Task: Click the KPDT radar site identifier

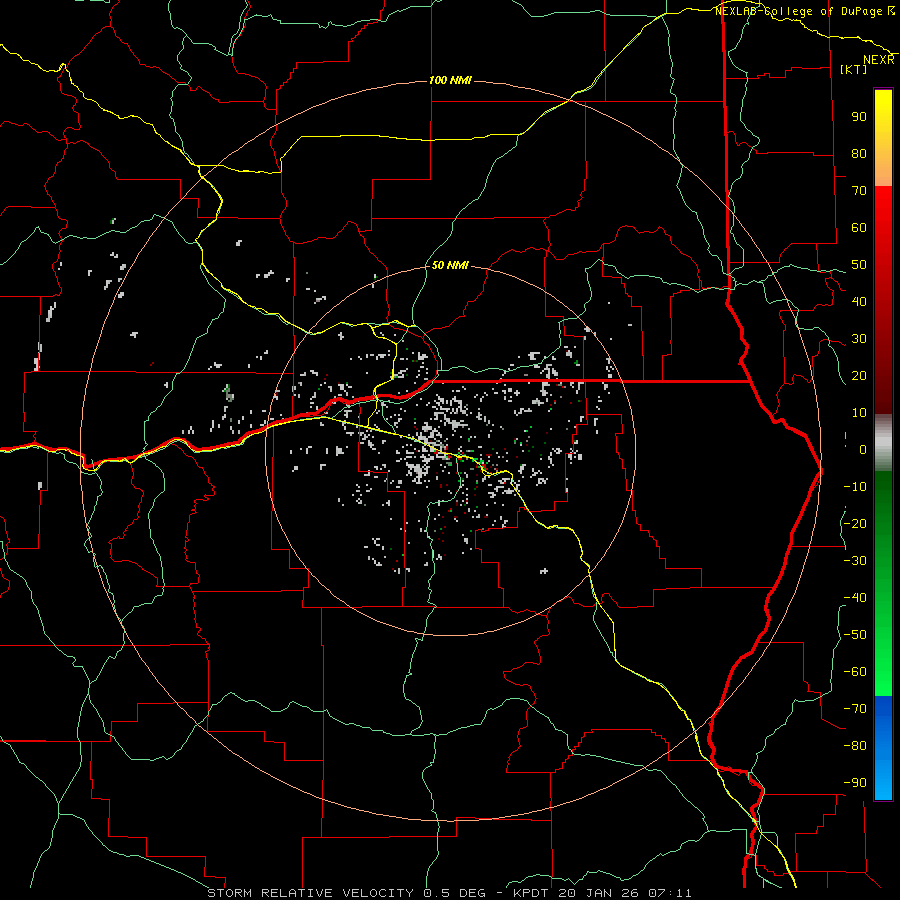Action: tap(531, 893)
